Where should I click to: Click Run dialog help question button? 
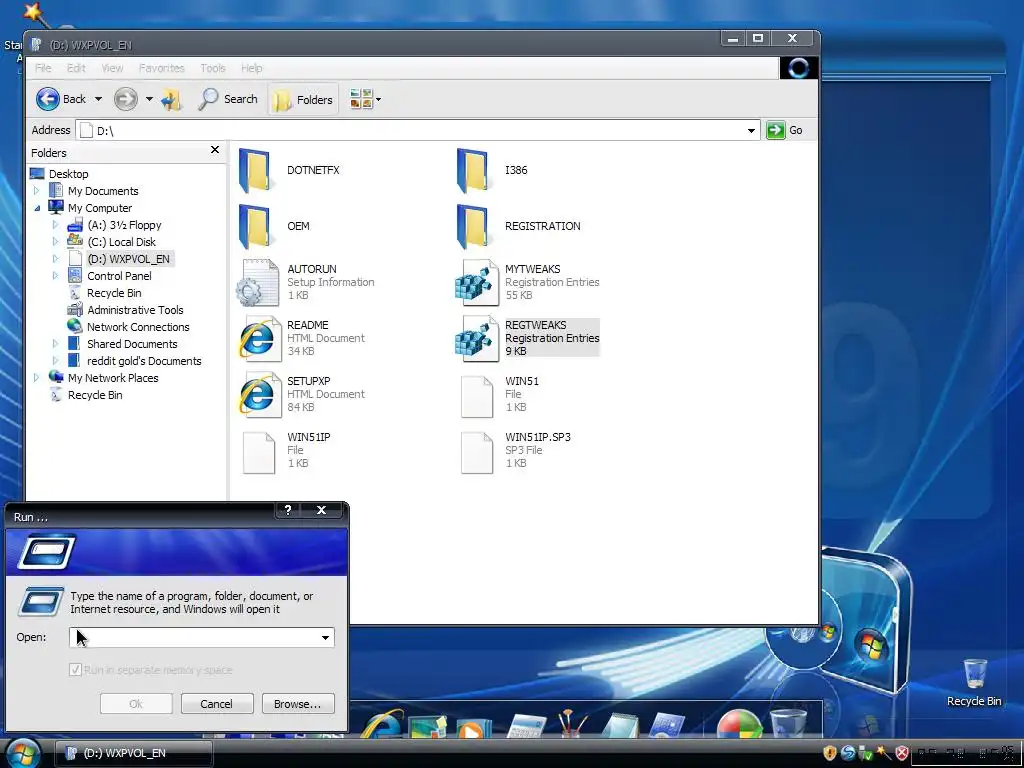pos(288,510)
